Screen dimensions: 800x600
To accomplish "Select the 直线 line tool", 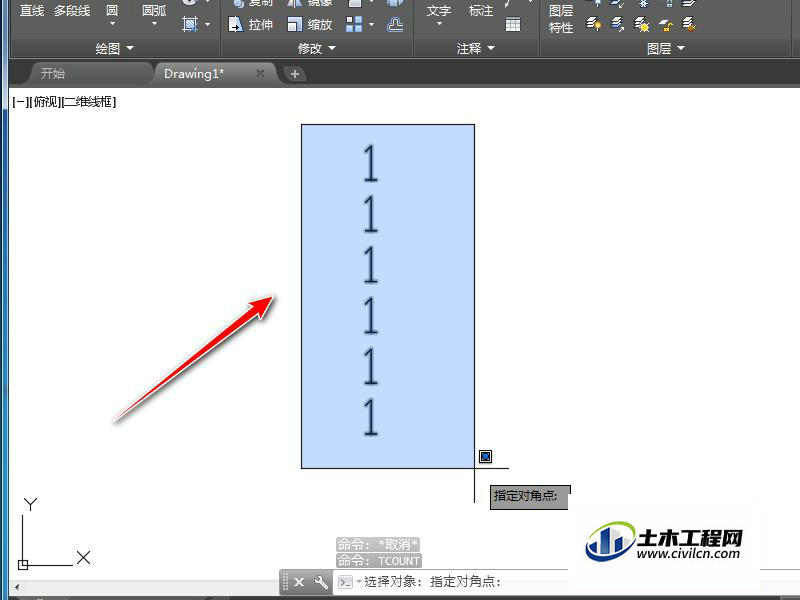I will pos(32,11).
